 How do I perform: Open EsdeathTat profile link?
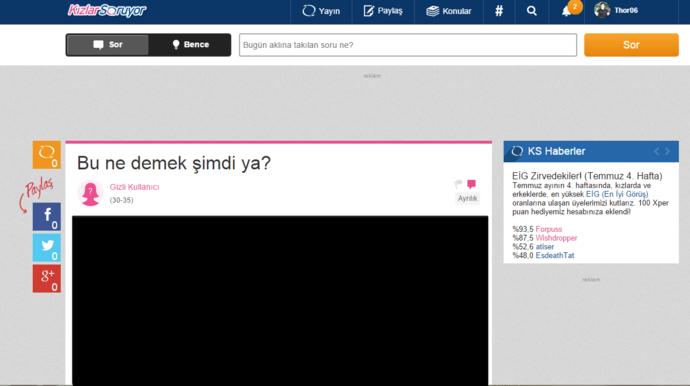(555, 256)
